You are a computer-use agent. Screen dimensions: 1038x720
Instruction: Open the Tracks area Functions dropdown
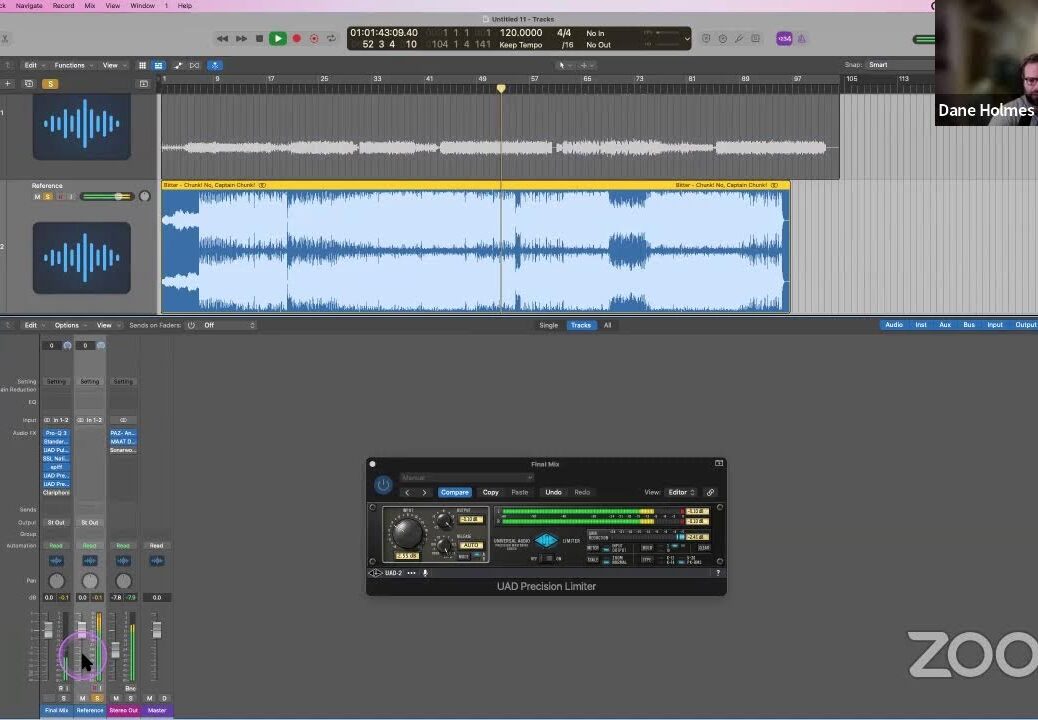(73, 66)
